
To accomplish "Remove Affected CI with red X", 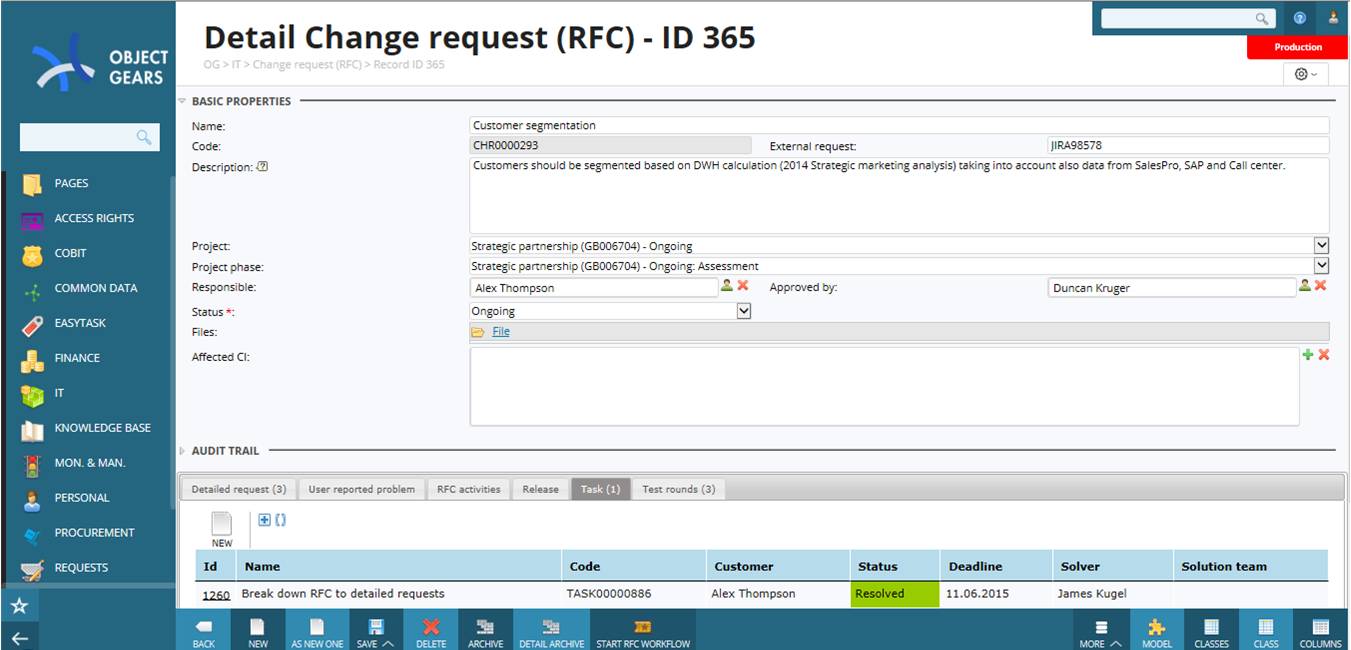I will point(1324,354).
